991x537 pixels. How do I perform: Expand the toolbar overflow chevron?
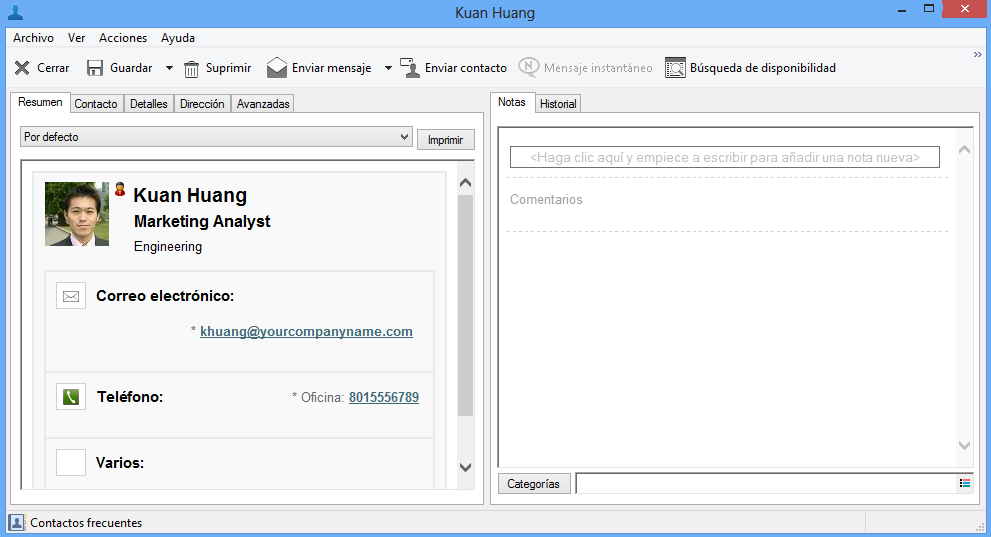click(977, 55)
